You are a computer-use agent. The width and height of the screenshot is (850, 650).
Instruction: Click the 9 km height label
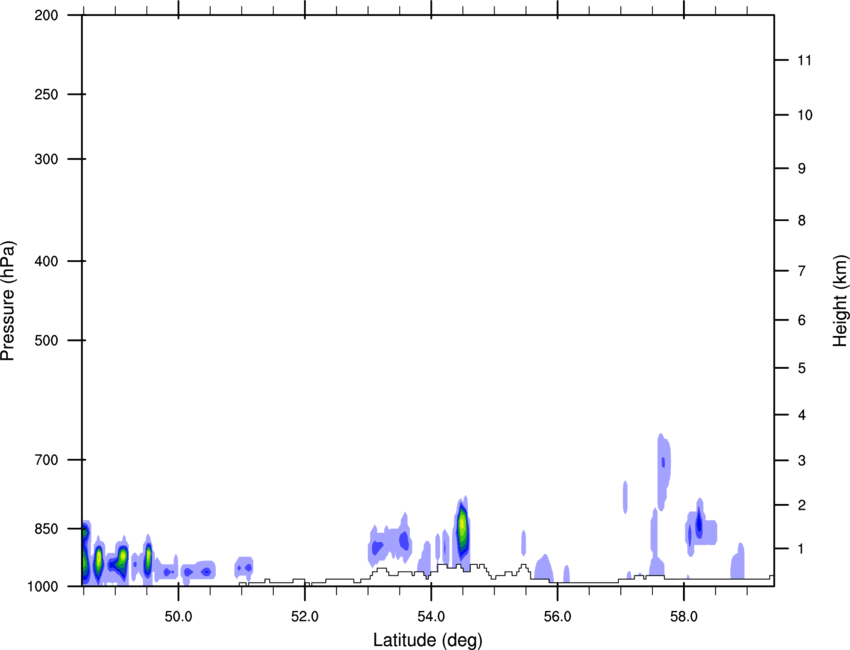click(x=802, y=169)
